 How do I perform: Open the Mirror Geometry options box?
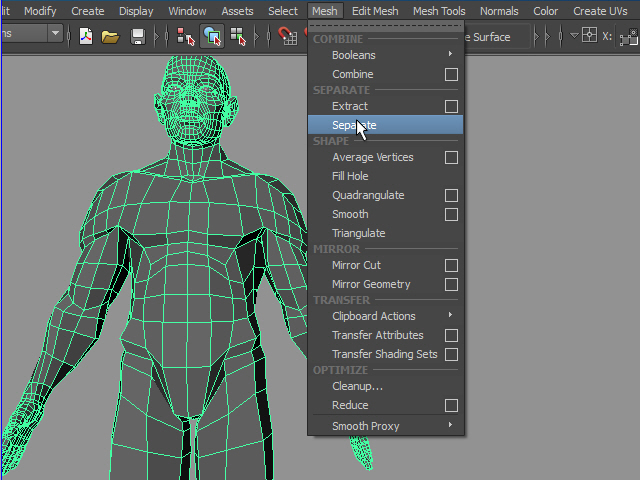tap(451, 285)
